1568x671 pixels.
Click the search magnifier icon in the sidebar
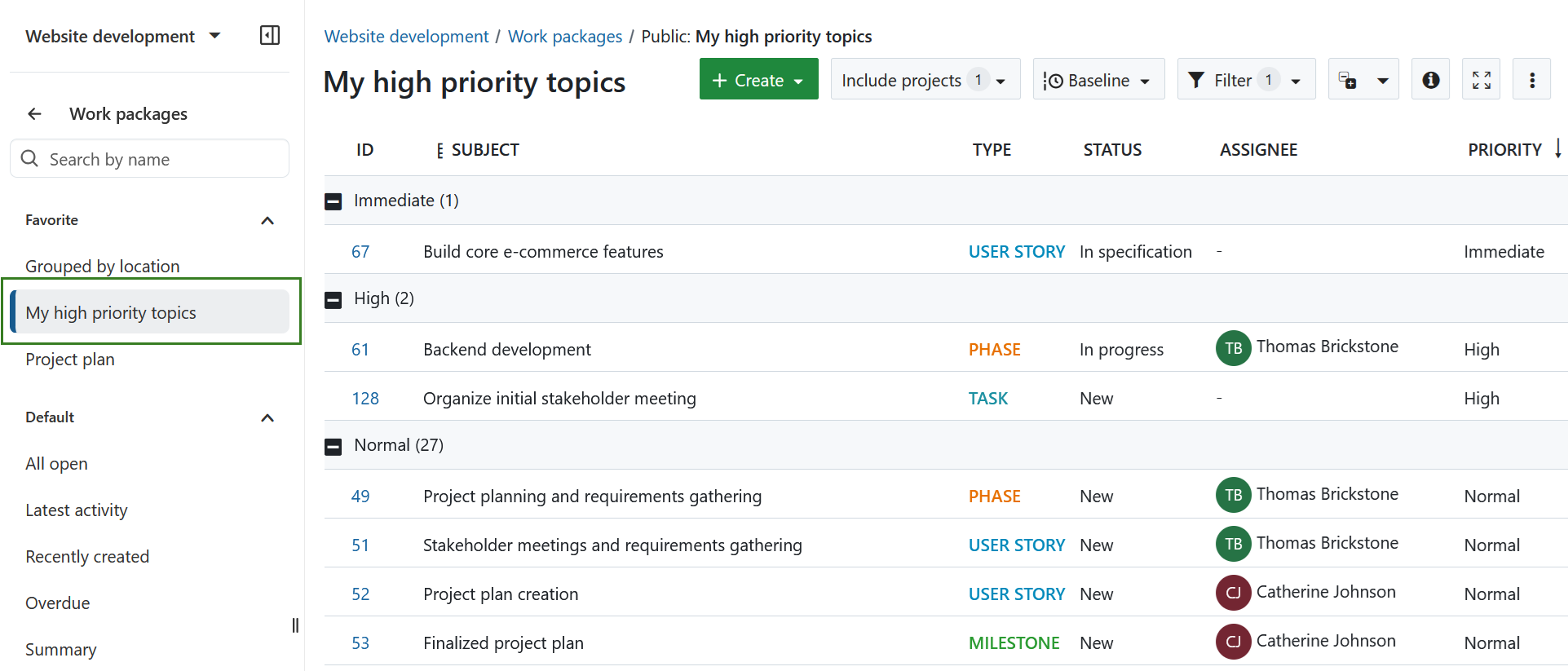click(x=29, y=158)
